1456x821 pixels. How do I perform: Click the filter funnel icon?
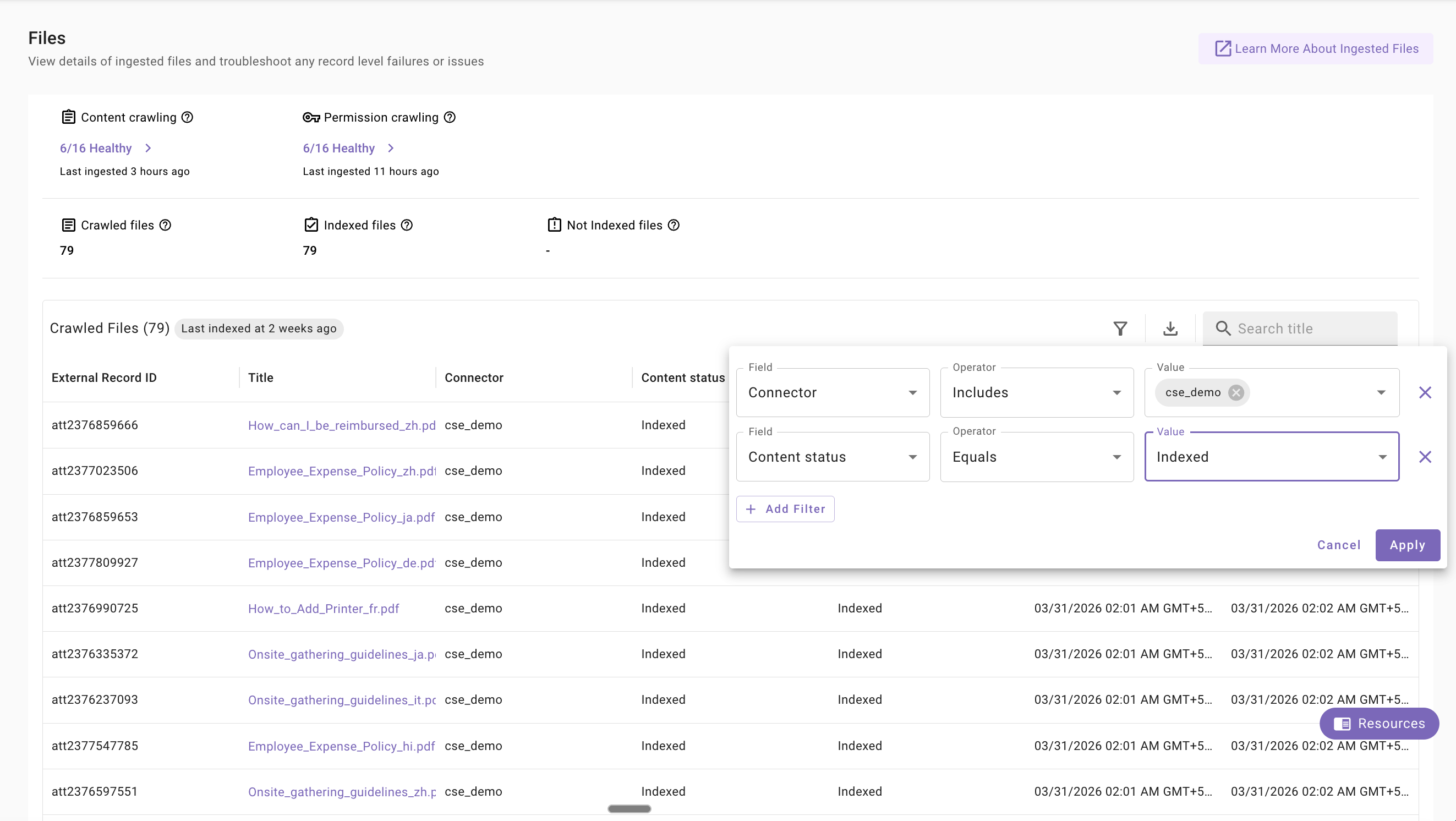click(1120, 329)
